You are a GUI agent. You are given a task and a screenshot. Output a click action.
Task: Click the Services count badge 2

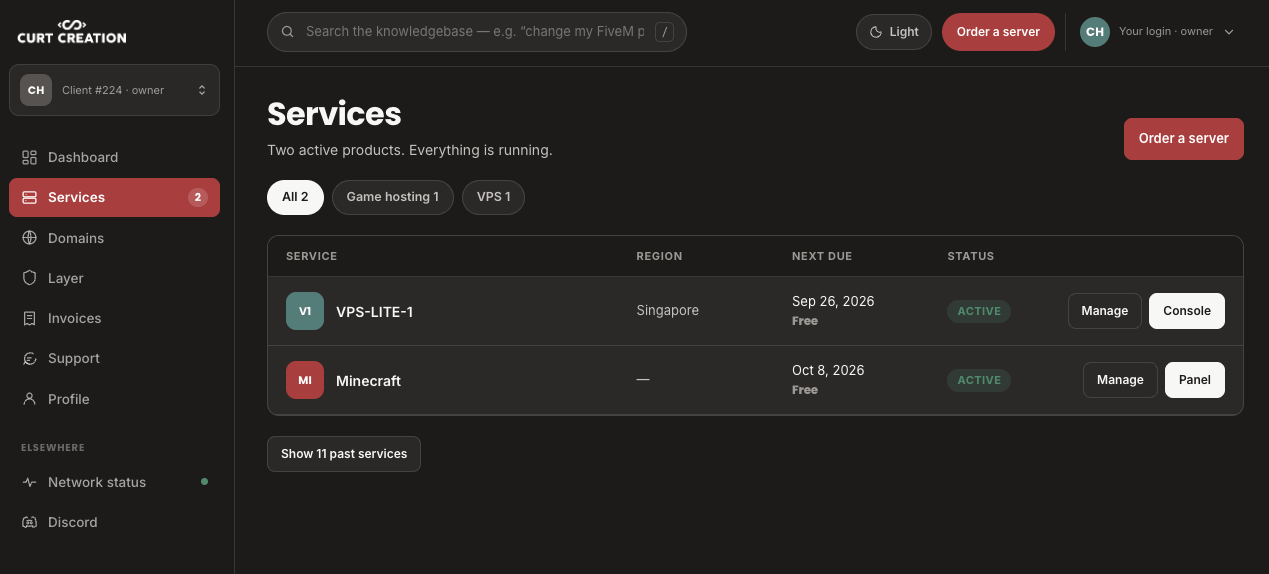point(198,197)
